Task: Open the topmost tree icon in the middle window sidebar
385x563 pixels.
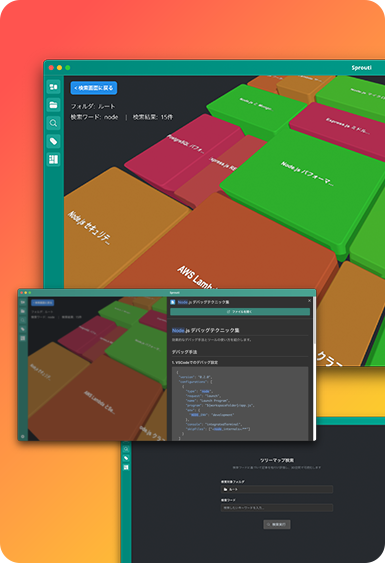Action: (23, 302)
